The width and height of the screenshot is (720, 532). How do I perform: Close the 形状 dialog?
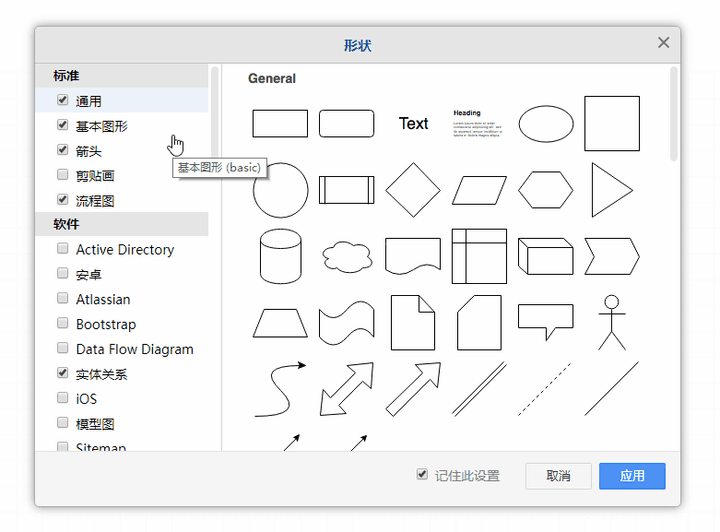[663, 43]
